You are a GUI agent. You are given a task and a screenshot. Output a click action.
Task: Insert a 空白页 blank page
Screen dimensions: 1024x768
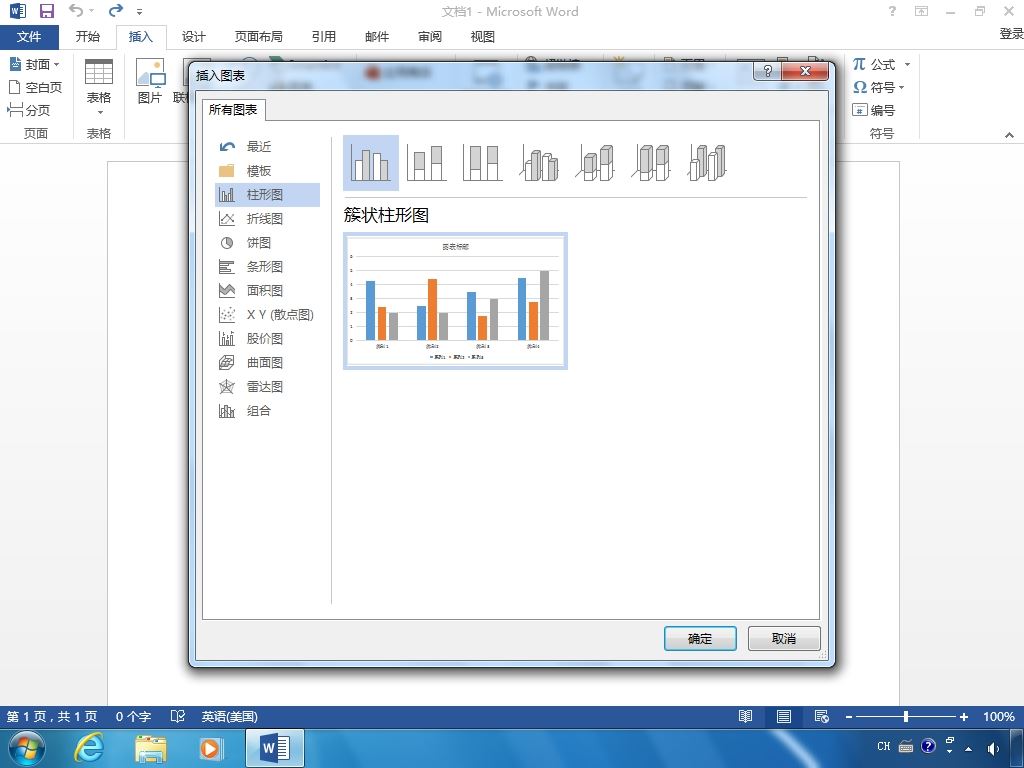[35, 87]
